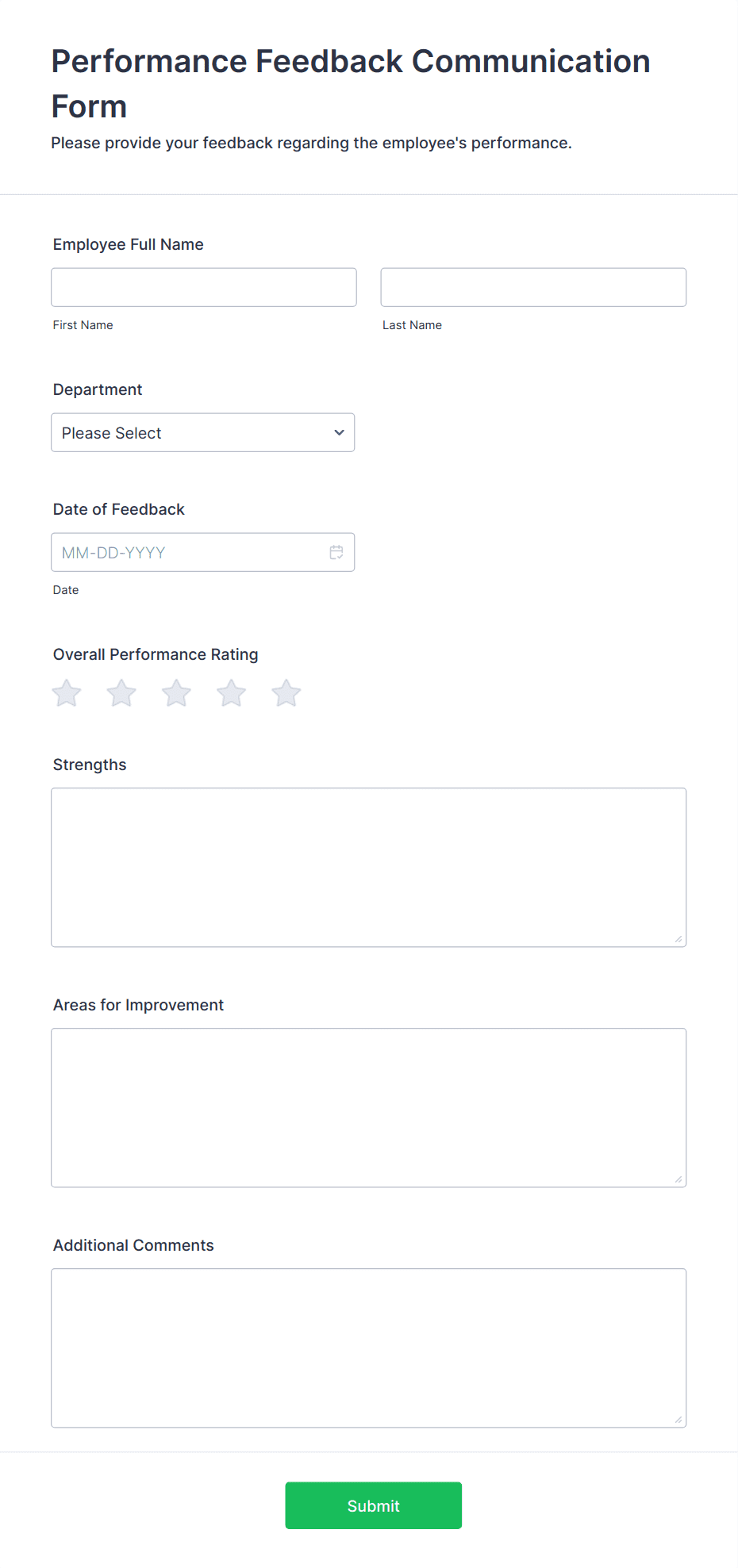Click the first rating star
Screen dimensions: 738x1568
coord(67,693)
